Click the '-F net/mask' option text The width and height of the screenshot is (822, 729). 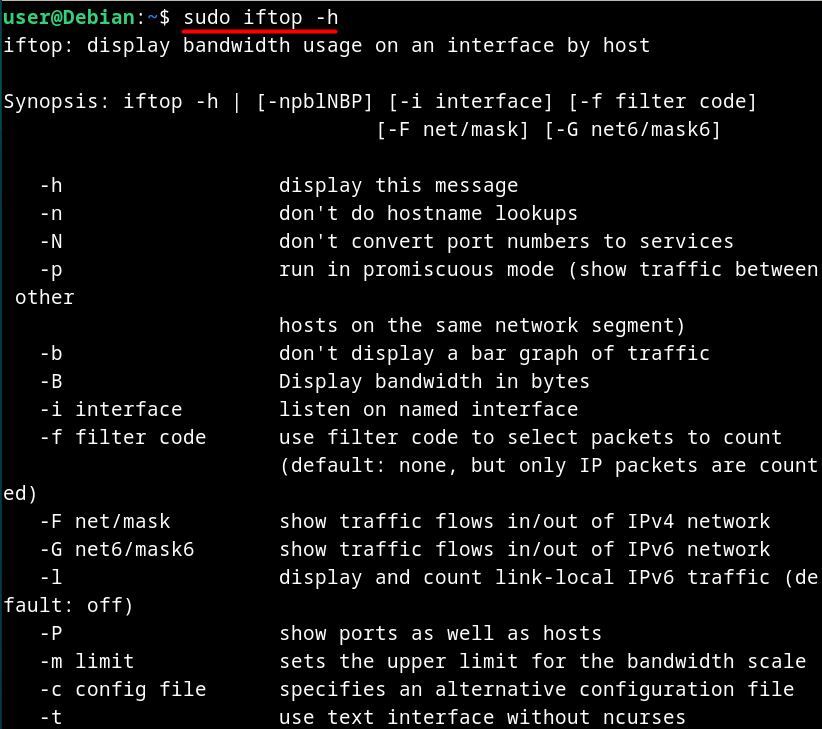pos(105,521)
